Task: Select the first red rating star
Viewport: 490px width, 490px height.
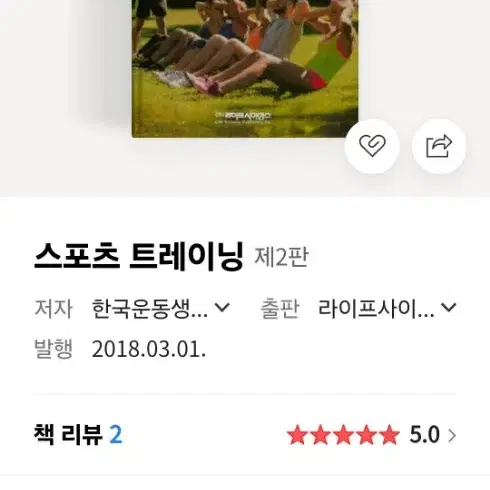Action: point(297,435)
